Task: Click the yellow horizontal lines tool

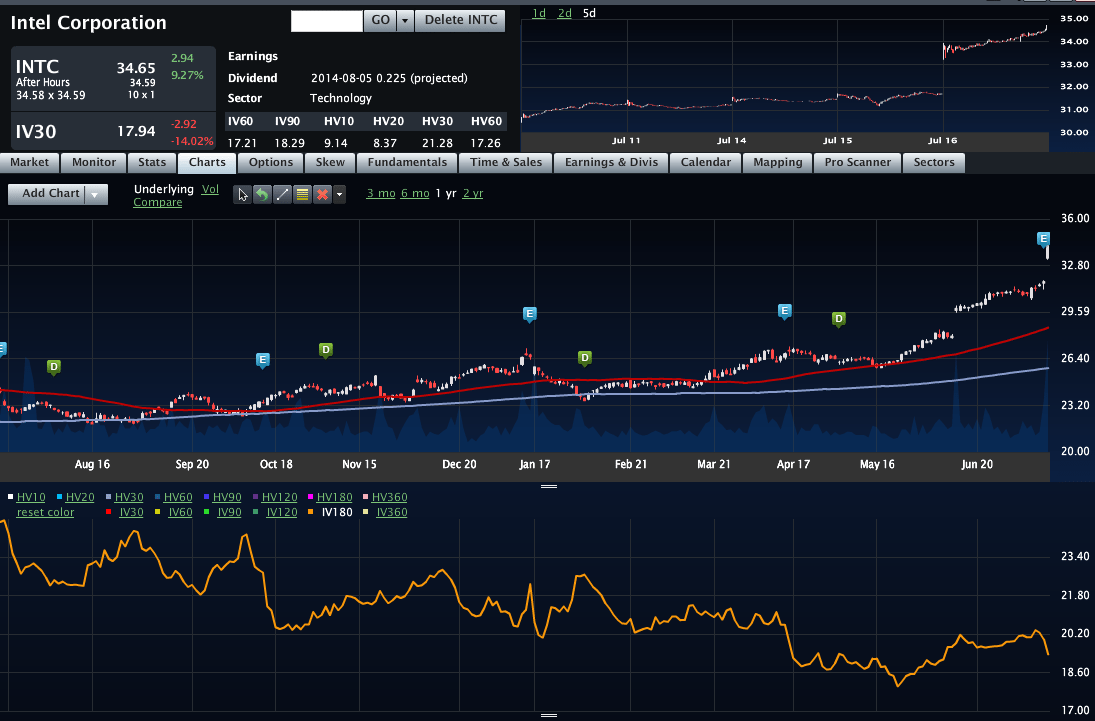Action: (x=302, y=194)
